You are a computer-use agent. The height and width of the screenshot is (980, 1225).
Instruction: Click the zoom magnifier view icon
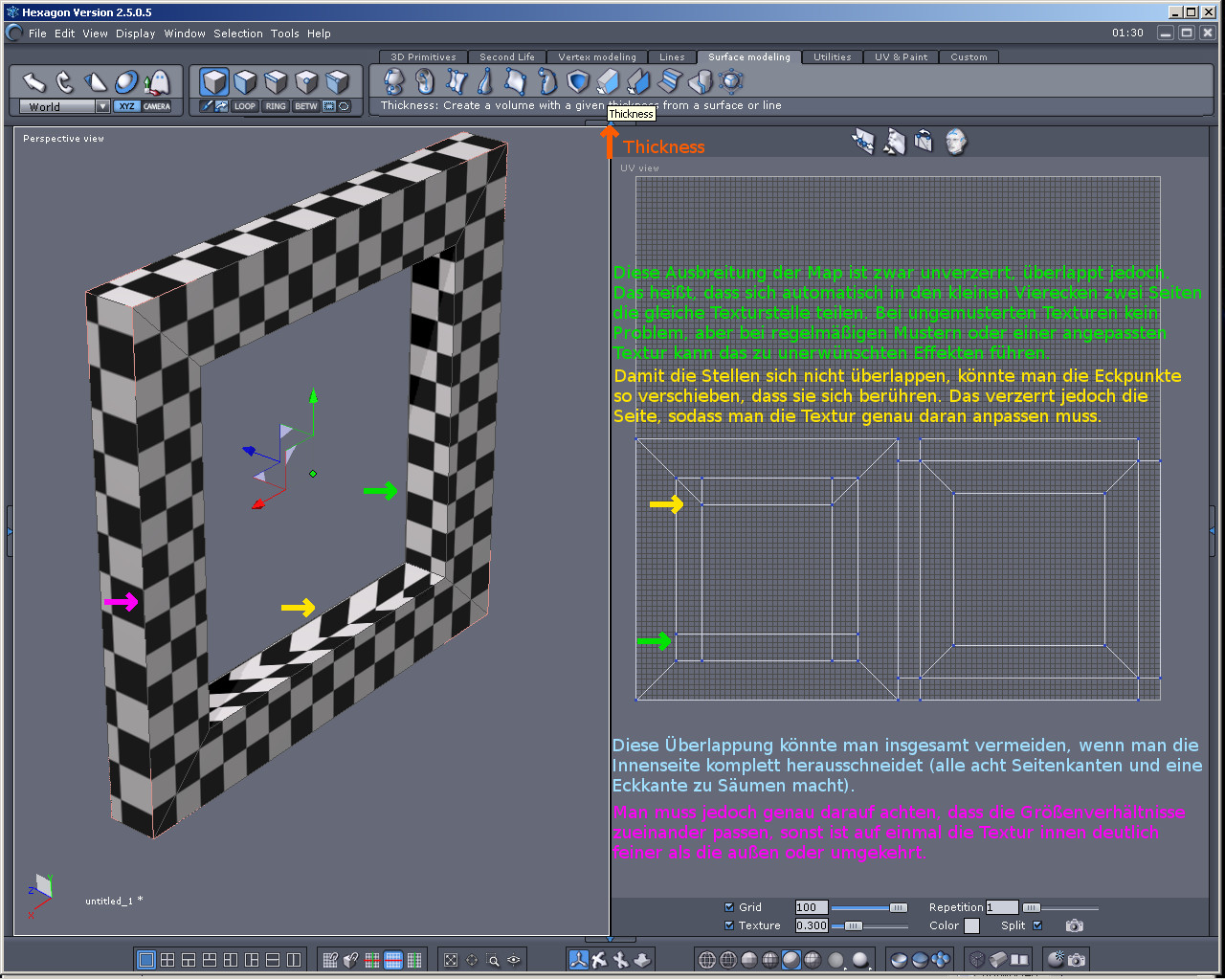click(493, 960)
